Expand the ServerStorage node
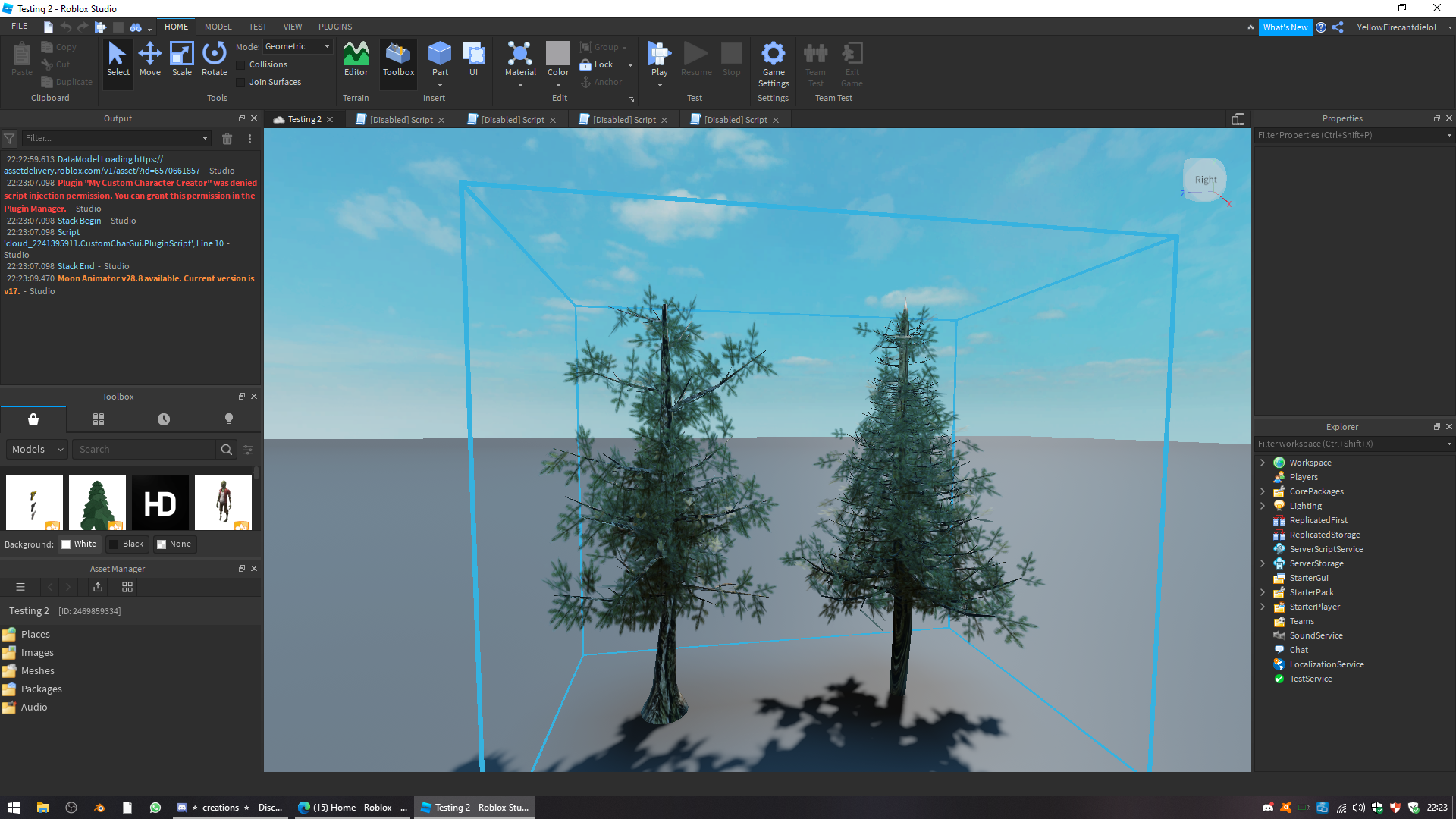The height and width of the screenshot is (819, 1456). point(1263,563)
